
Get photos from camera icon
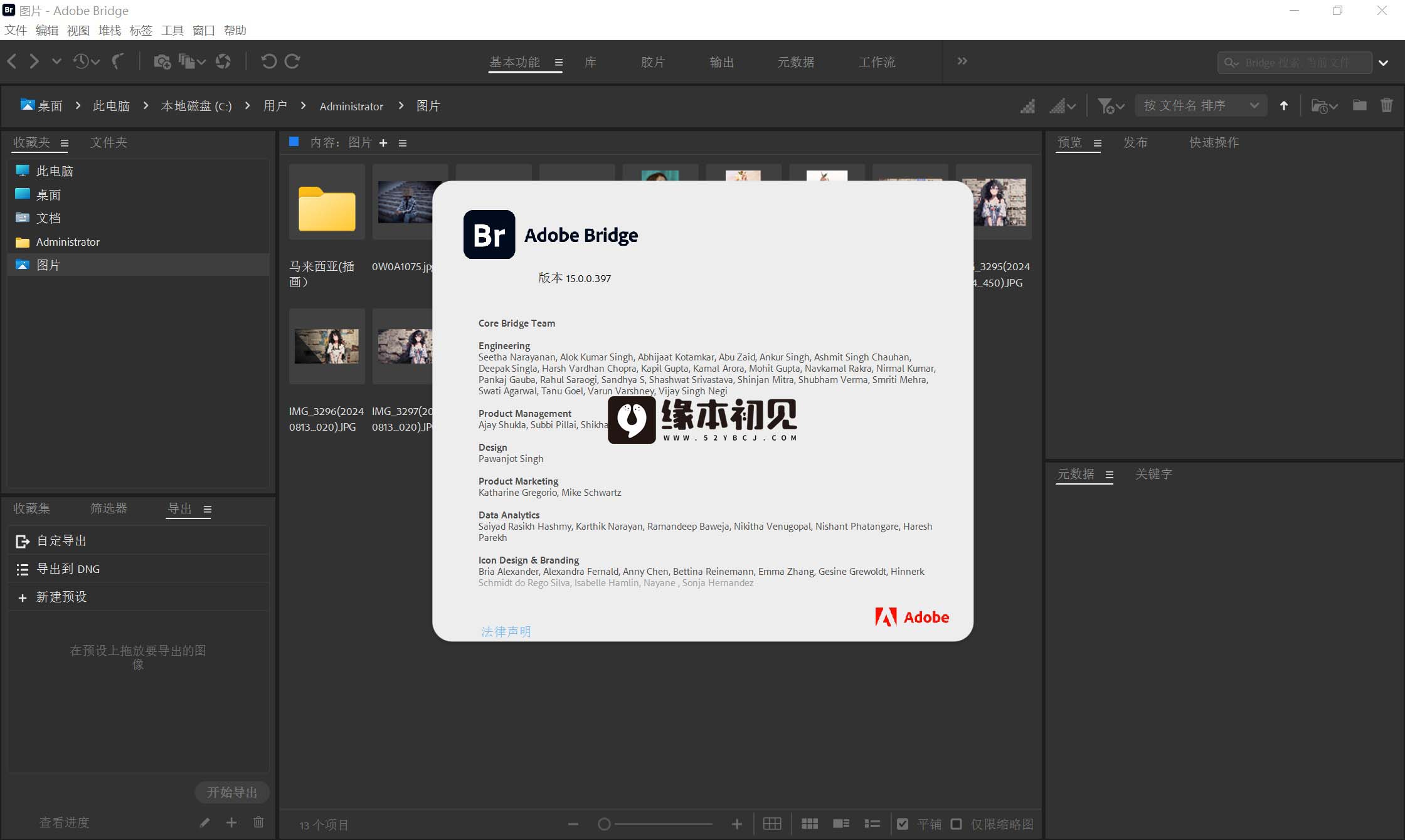click(x=162, y=61)
